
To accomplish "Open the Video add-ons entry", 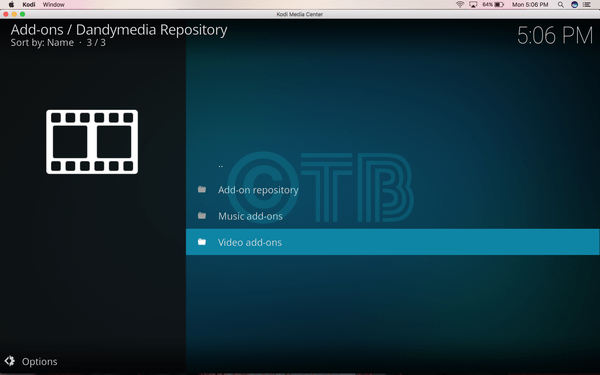I will (393, 242).
